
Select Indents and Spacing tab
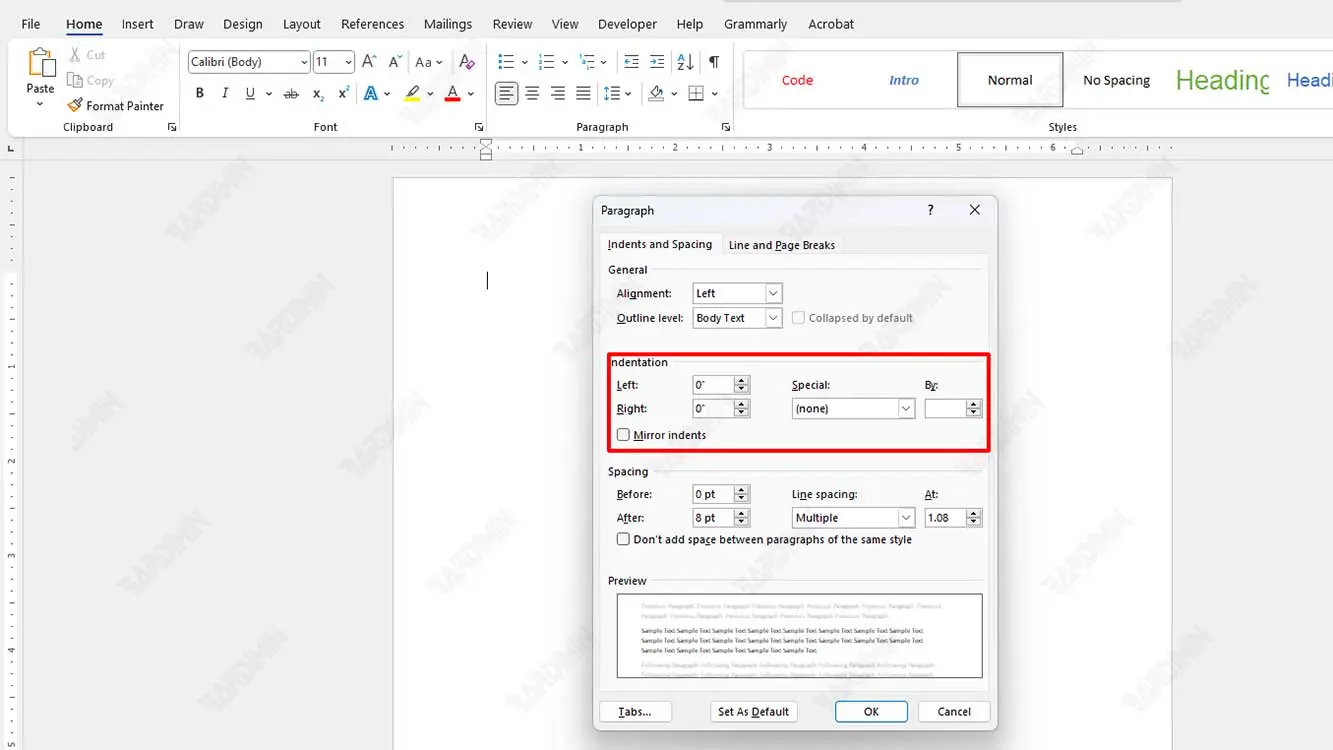pos(660,244)
